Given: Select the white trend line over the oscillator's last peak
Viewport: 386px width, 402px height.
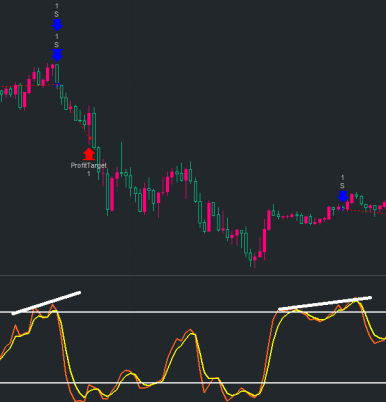Looking at the screenshot, I should pos(325,303).
